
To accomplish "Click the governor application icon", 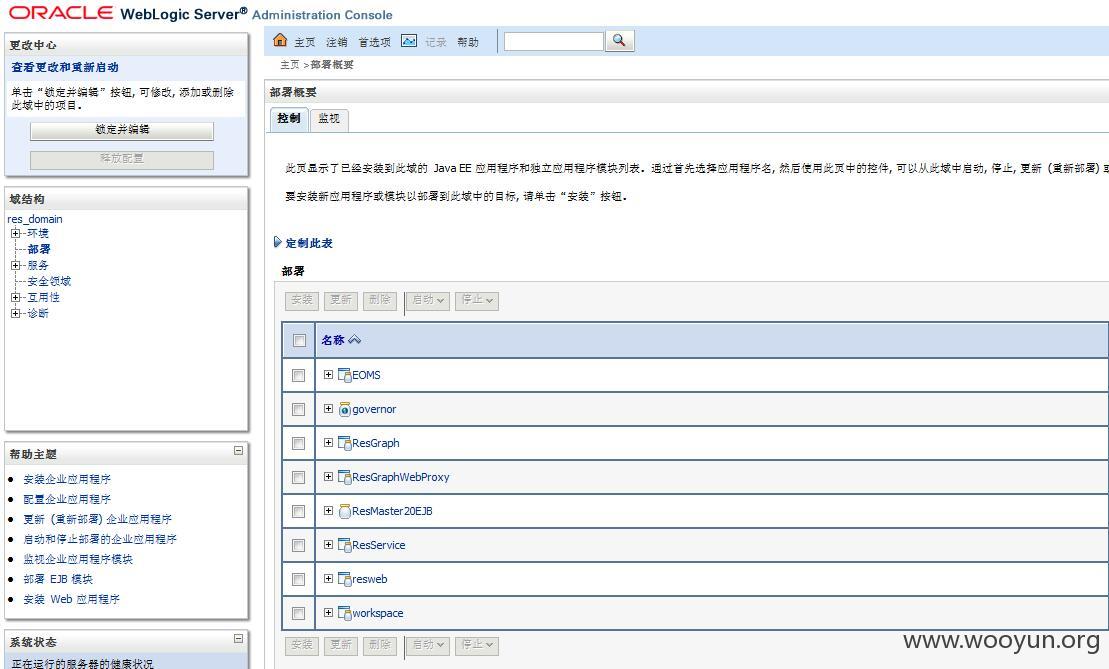I will click(x=344, y=409).
